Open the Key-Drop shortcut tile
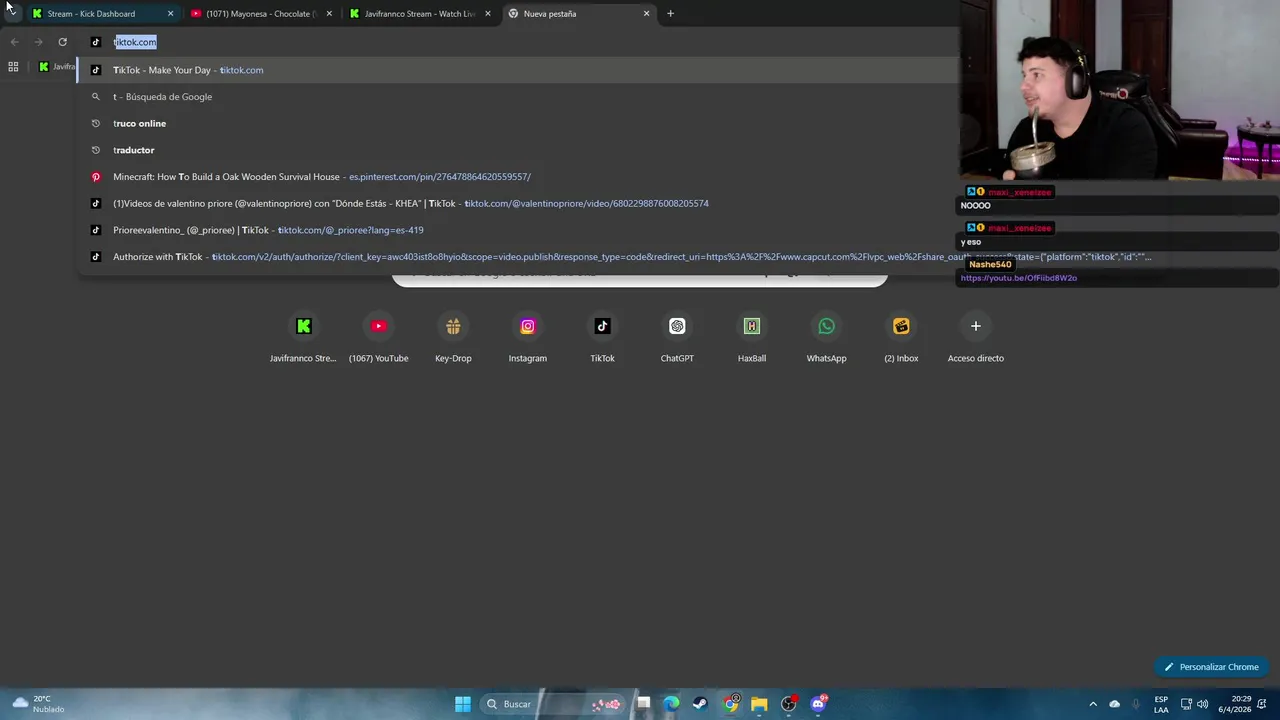The image size is (1280, 720). pos(453,338)
